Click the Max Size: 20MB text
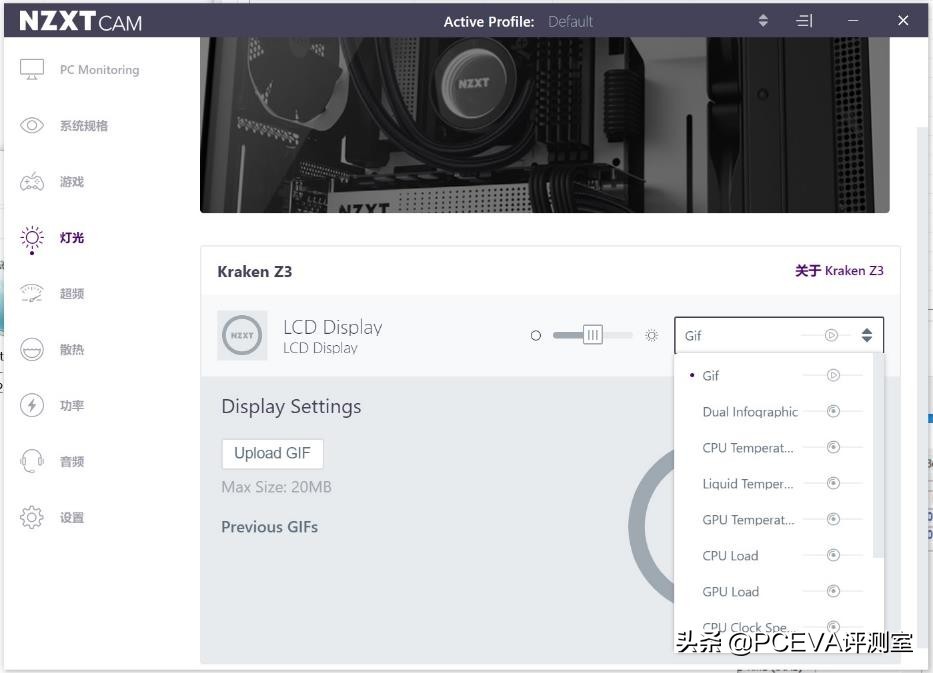The image size is (933, 673). (277, 487)
